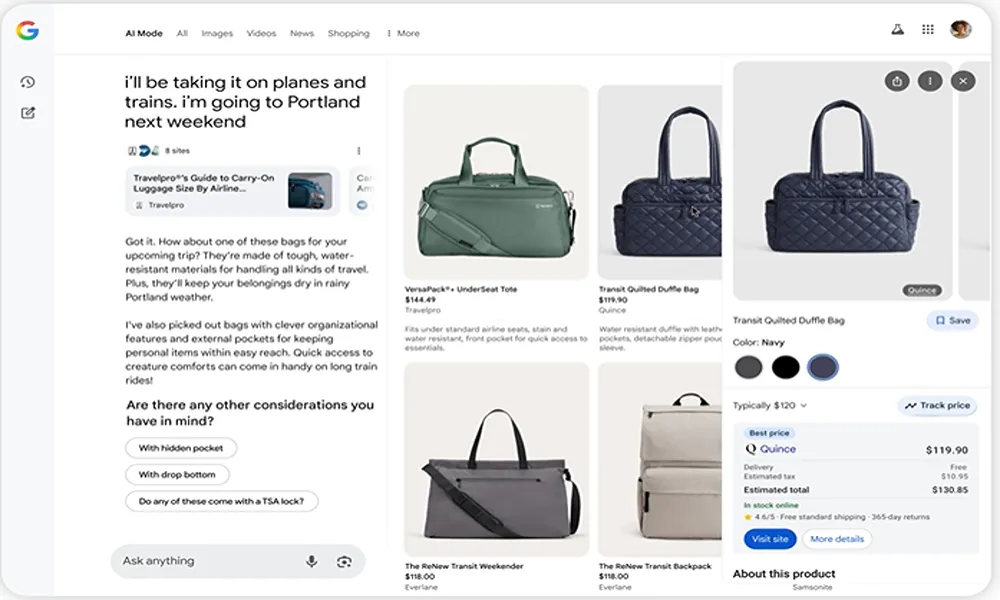Open the Google home logo
The image size is (1000, 600).
tap(27, 31)
